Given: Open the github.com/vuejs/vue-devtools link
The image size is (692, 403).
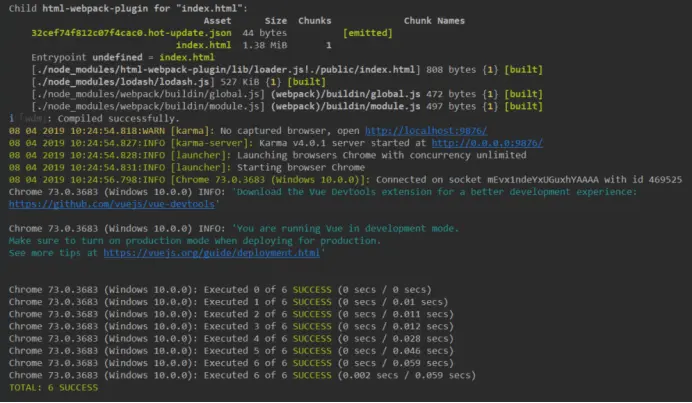Looking at the screenshot, I should (x=112, y=204).
